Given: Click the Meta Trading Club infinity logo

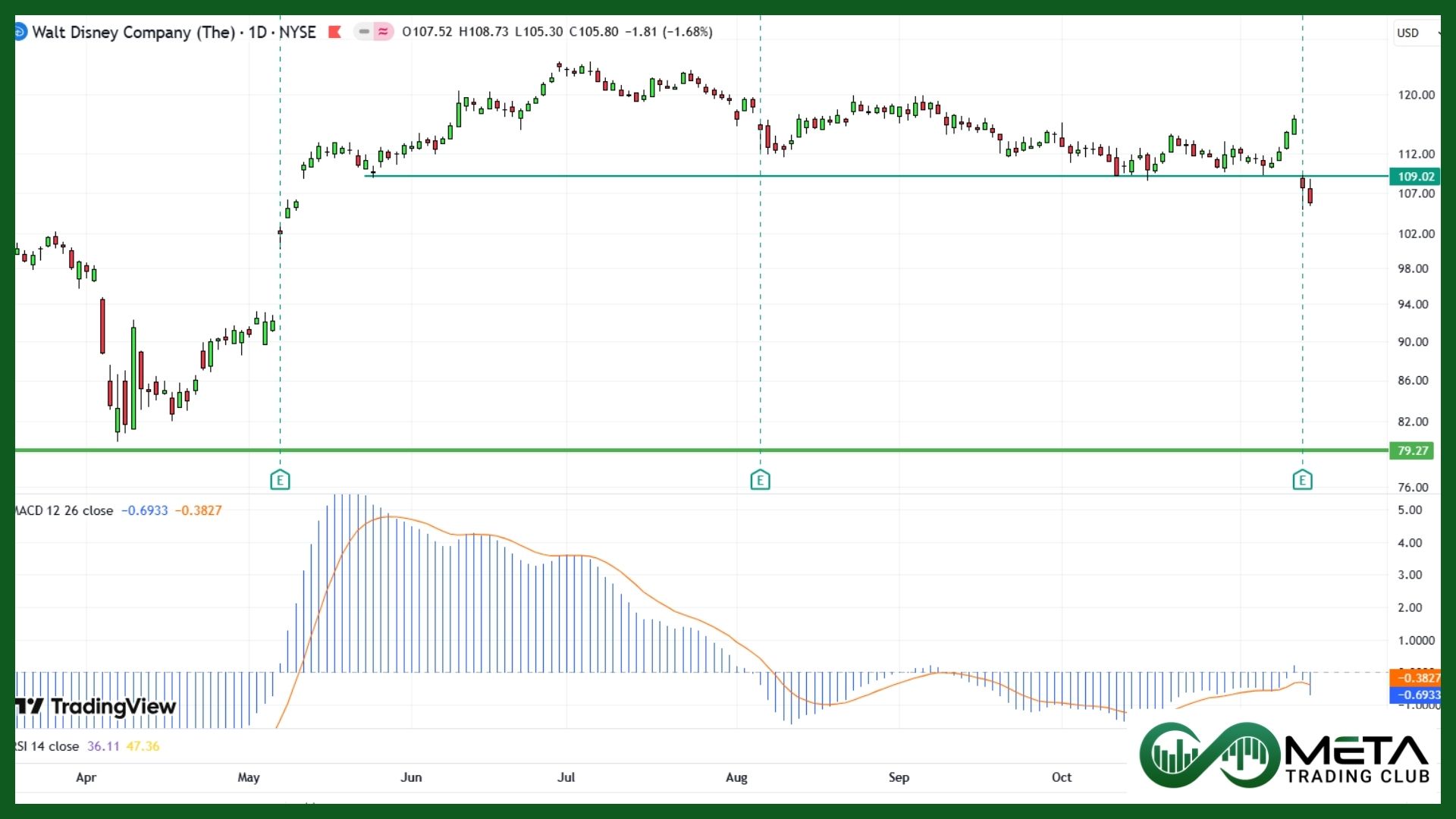Looking at the screenshot, I should click(1210, 755).
